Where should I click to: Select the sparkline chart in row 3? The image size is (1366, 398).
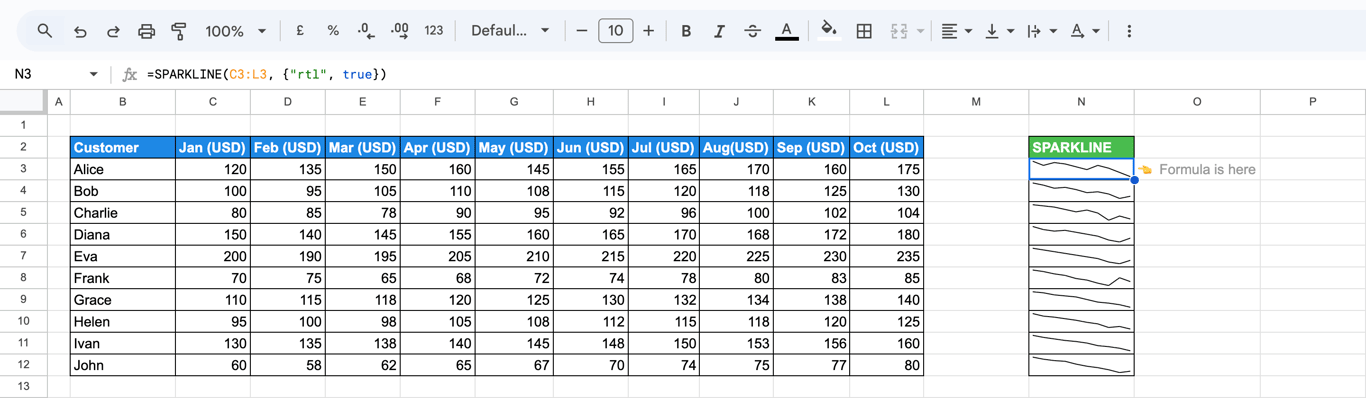[x=1081, y=169]
